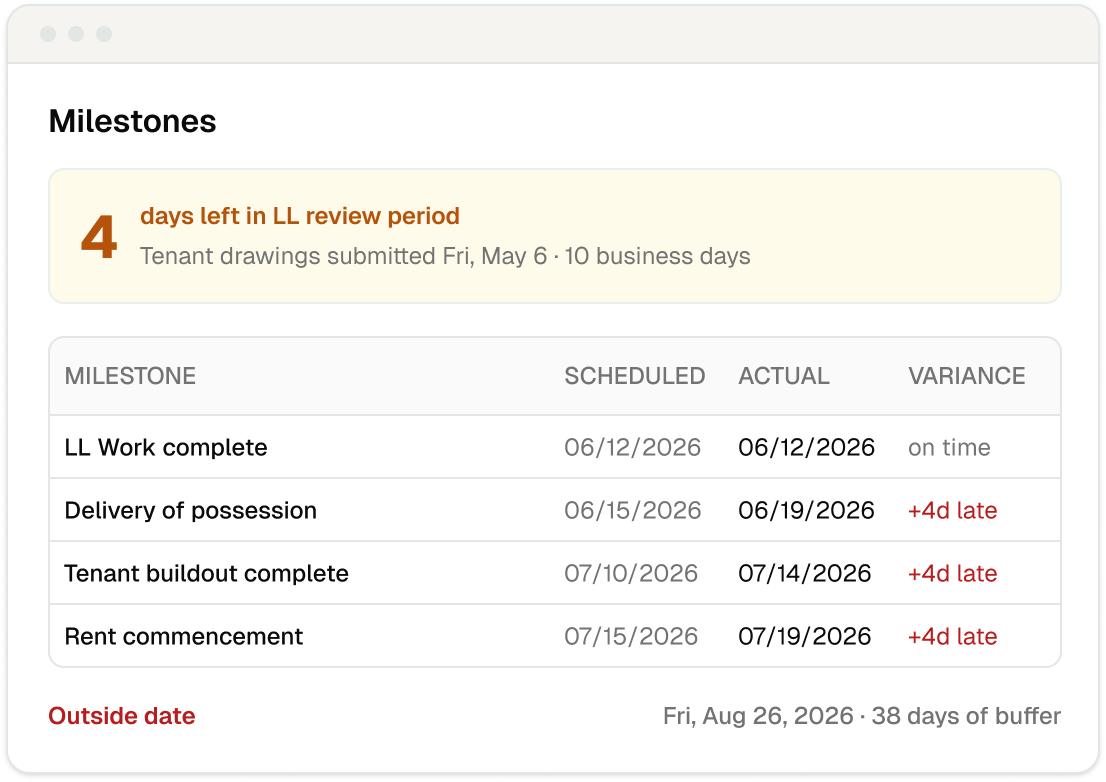The height and width of the screenshot is (782, 1106).
Task: Click 'Tenant drawings submitted Fri, May 6' line
Action: pos(445,256)
